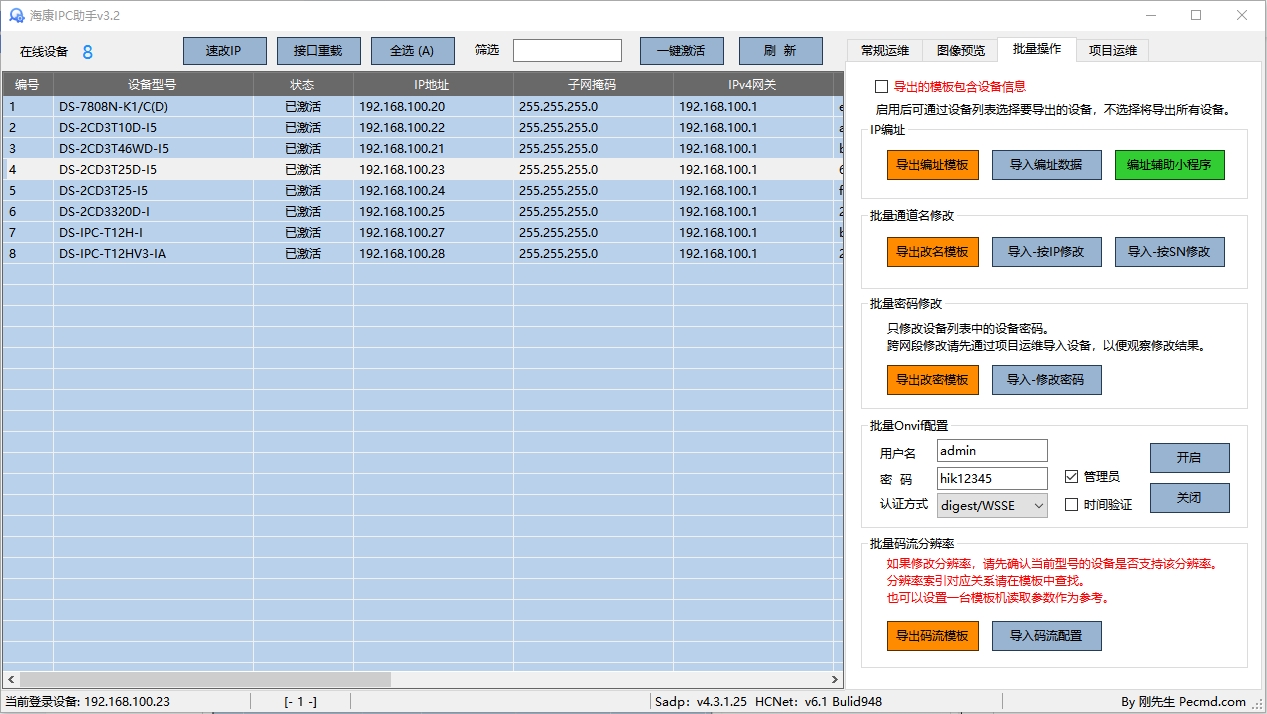
Task: Click the 一键激活 button
Action: click(x=681, y=51)
